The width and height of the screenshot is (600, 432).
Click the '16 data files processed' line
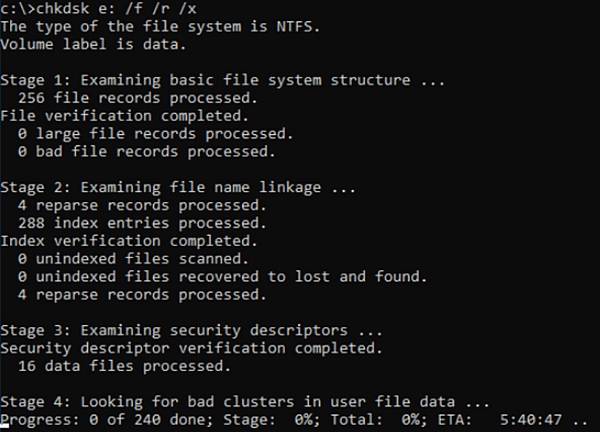point(122,365)
